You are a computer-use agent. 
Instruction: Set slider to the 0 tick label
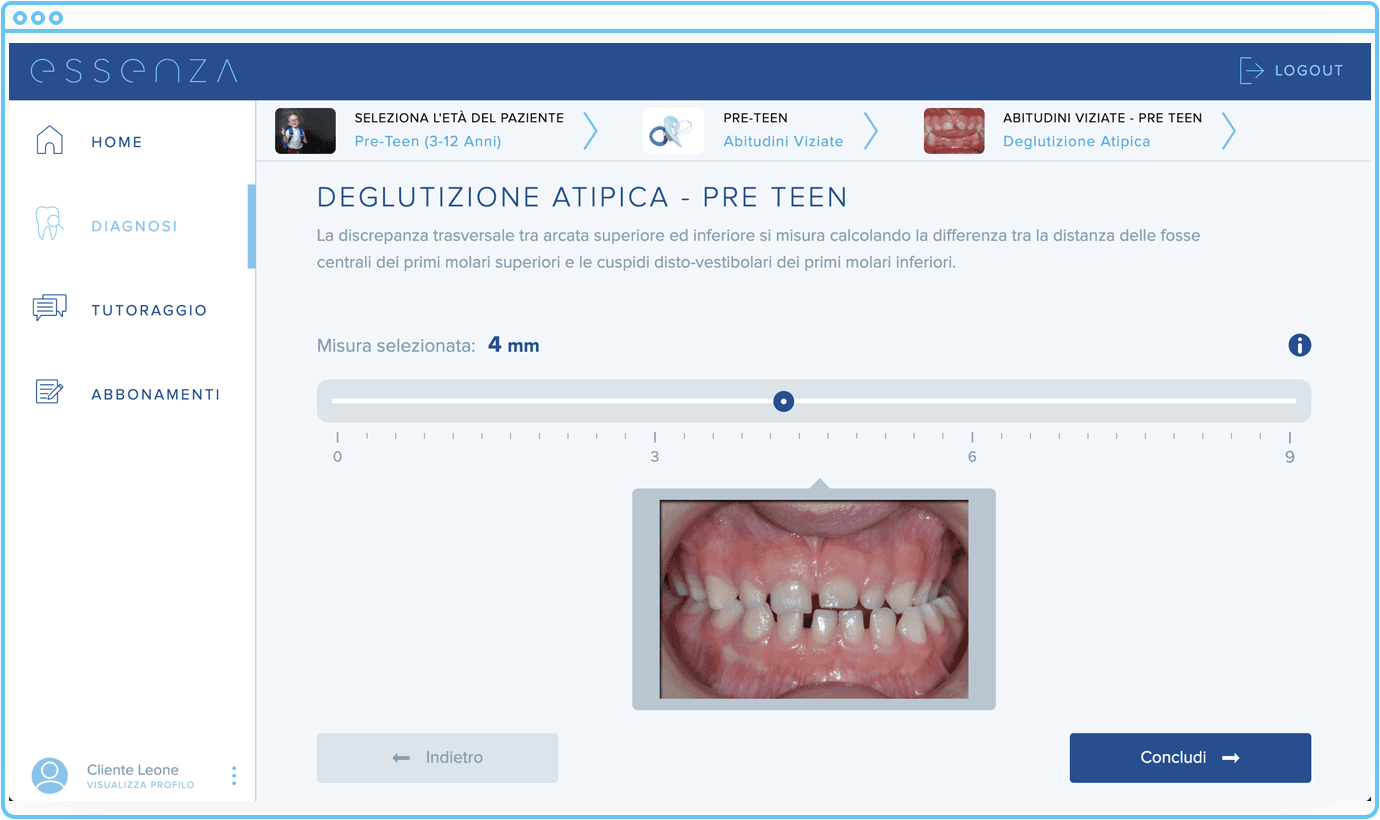337,457
